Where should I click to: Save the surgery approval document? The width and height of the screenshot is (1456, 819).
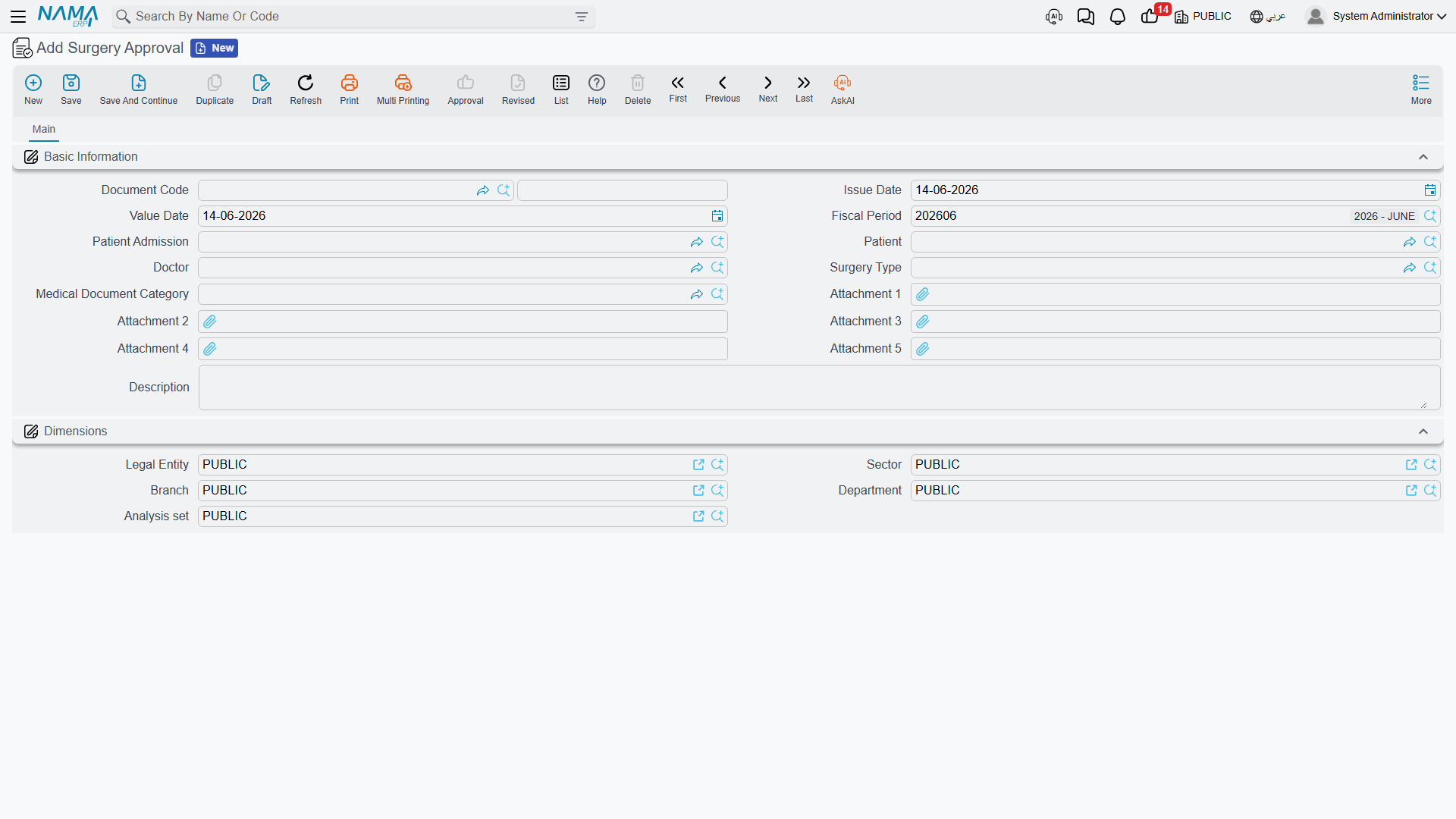click(x=71, y=89)
